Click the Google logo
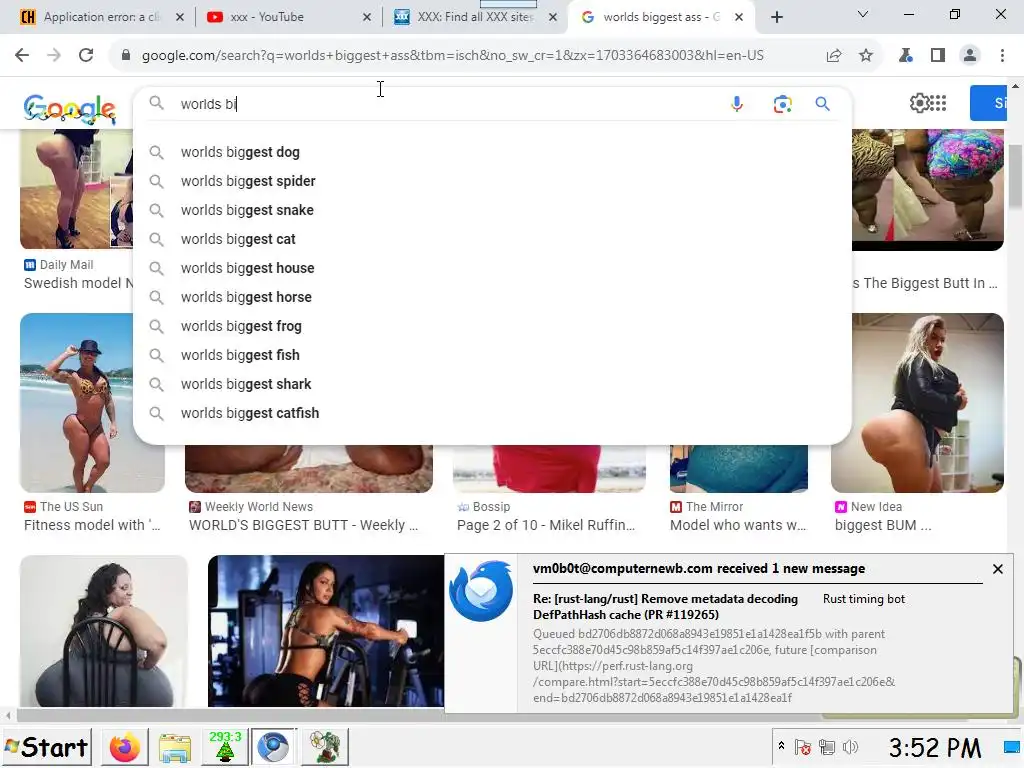 [x=70, y=108]
